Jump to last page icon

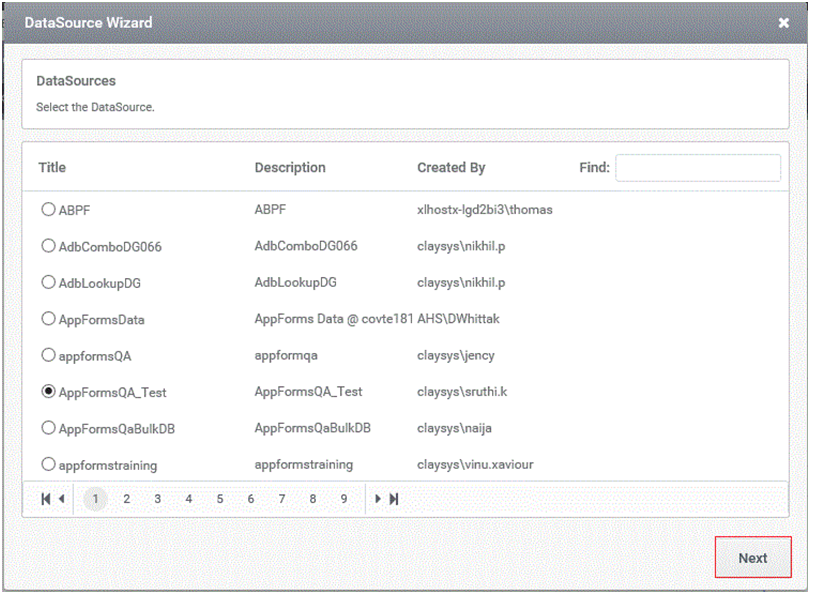click(394, 499)
